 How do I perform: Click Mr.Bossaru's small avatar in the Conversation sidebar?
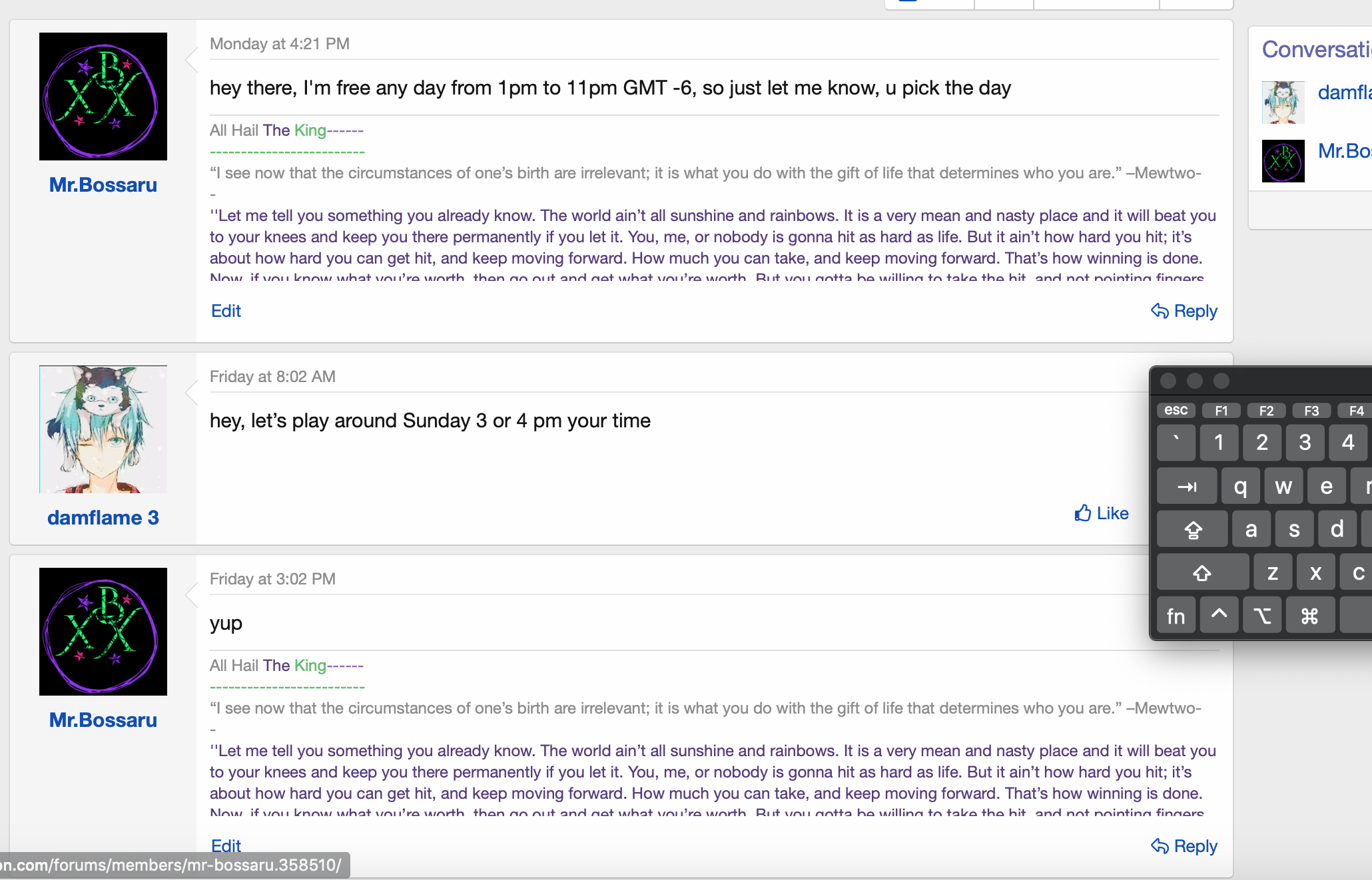point(1283,160)
